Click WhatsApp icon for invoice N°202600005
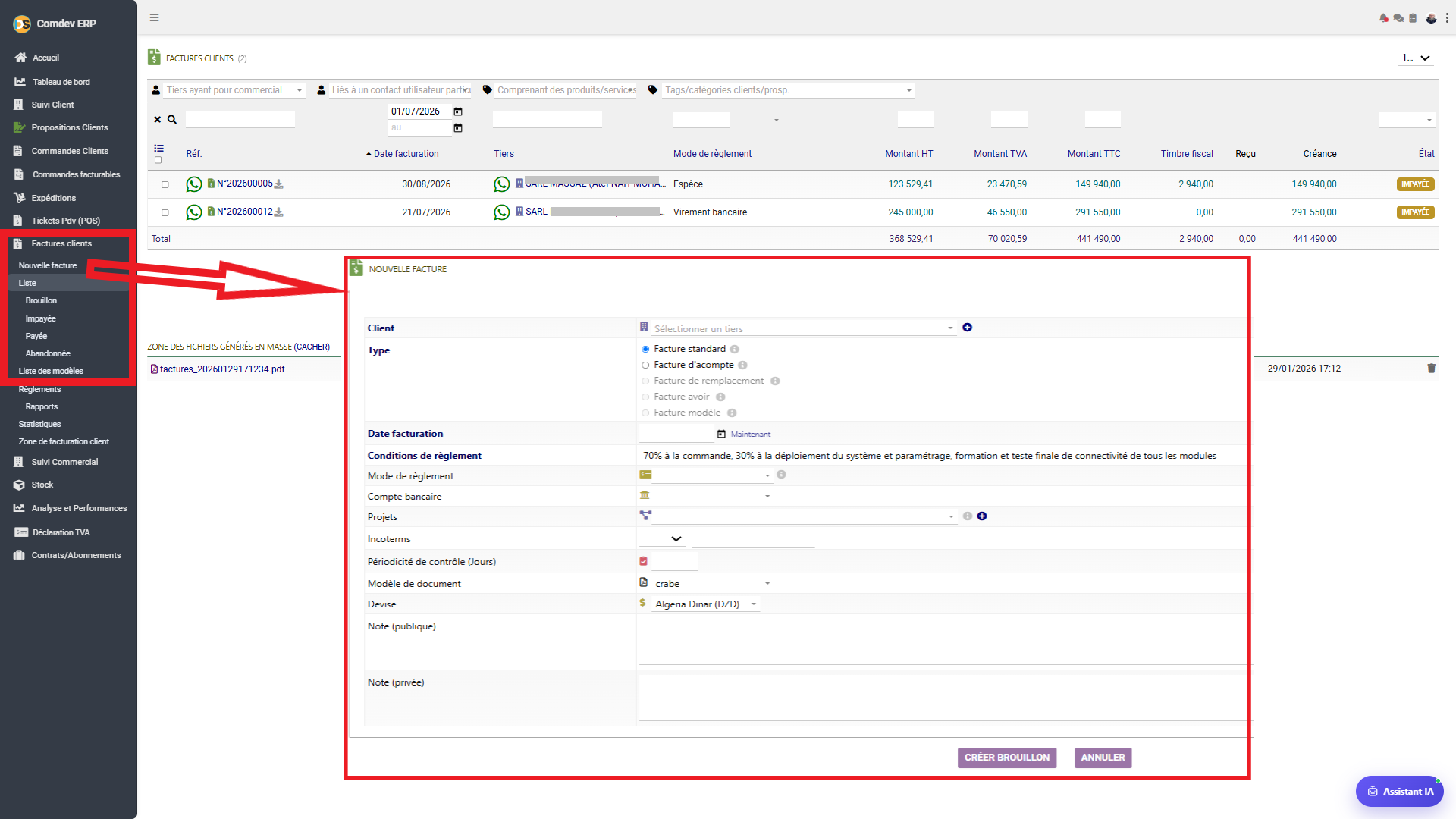Screen dimensions: 1456x819 coord(194,184)
